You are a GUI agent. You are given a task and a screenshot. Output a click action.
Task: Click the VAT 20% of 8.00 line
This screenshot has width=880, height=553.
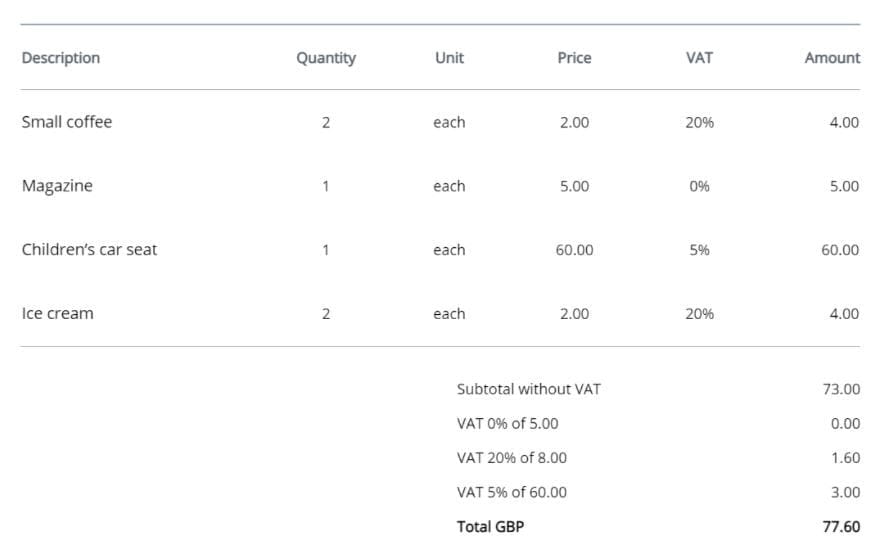(511, 458)
